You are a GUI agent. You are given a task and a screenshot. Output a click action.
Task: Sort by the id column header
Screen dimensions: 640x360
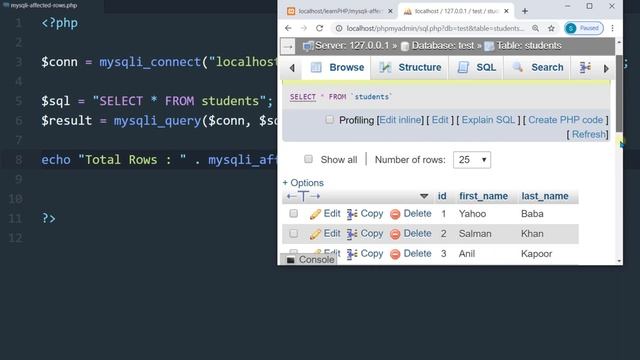[x=442, y=196]
